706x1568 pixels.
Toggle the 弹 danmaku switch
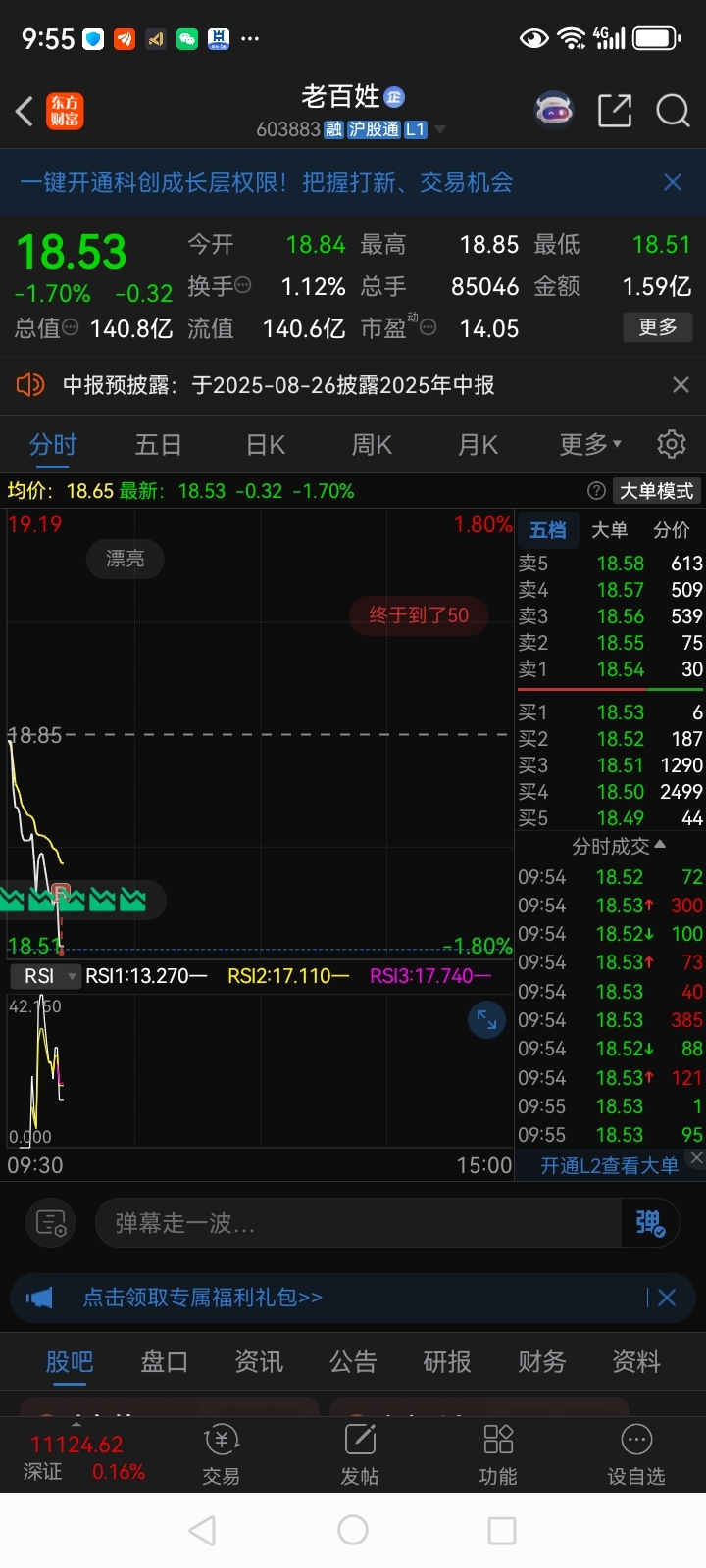coord(650,1223)
